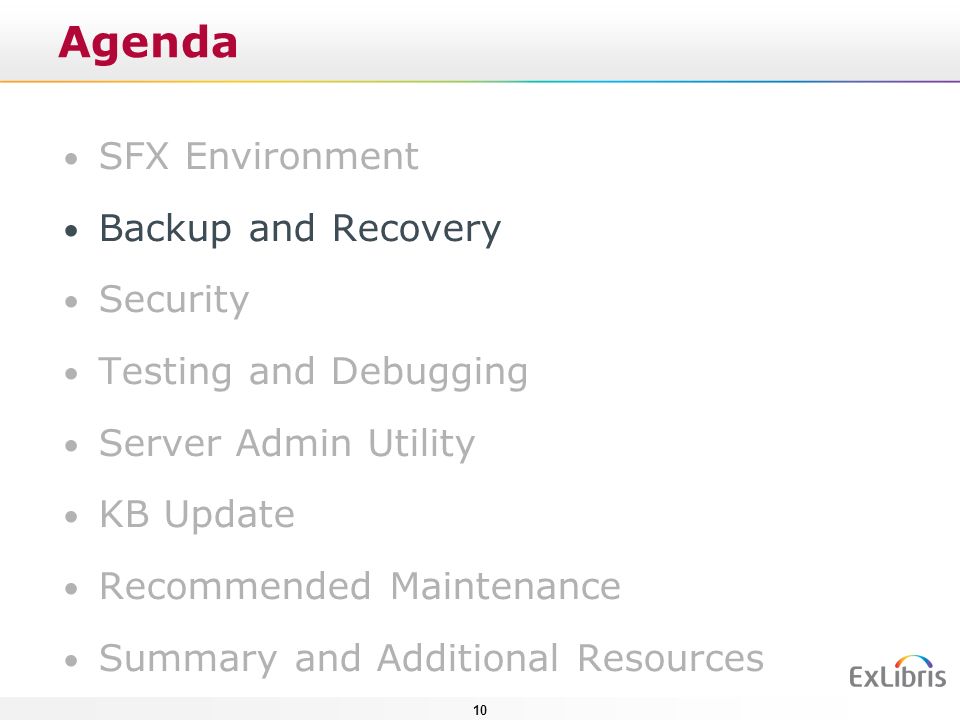960x720 pixels.
Task: Click the Security agenda item
Action: [174, 300]
